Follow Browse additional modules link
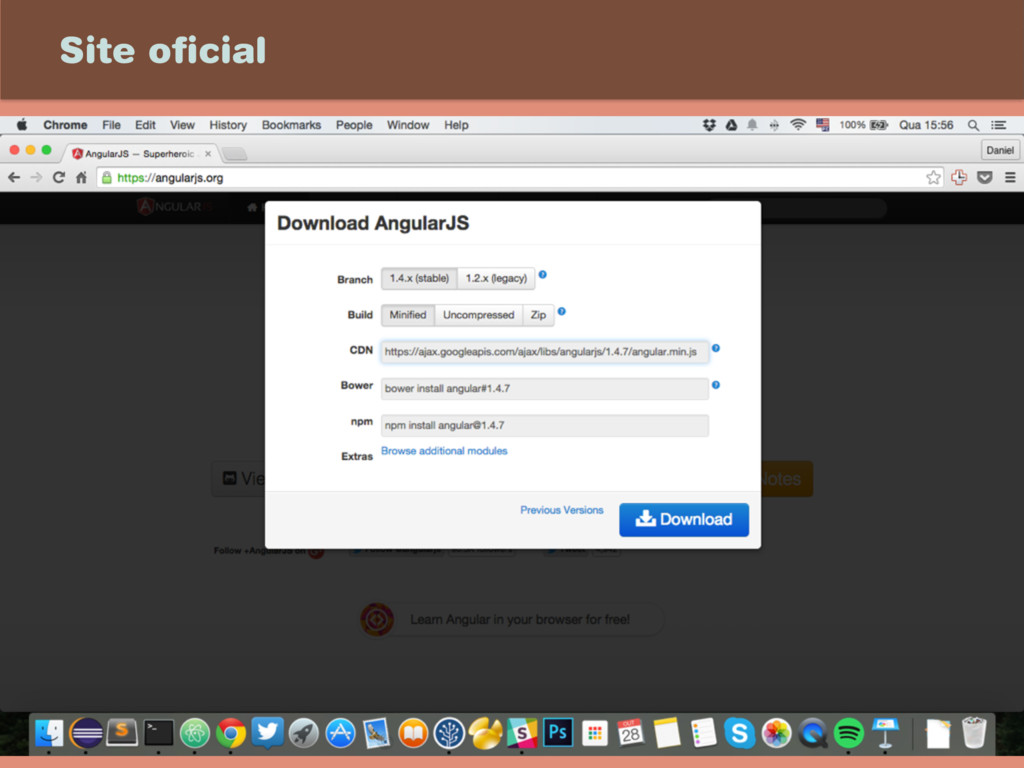 (444, 451)
